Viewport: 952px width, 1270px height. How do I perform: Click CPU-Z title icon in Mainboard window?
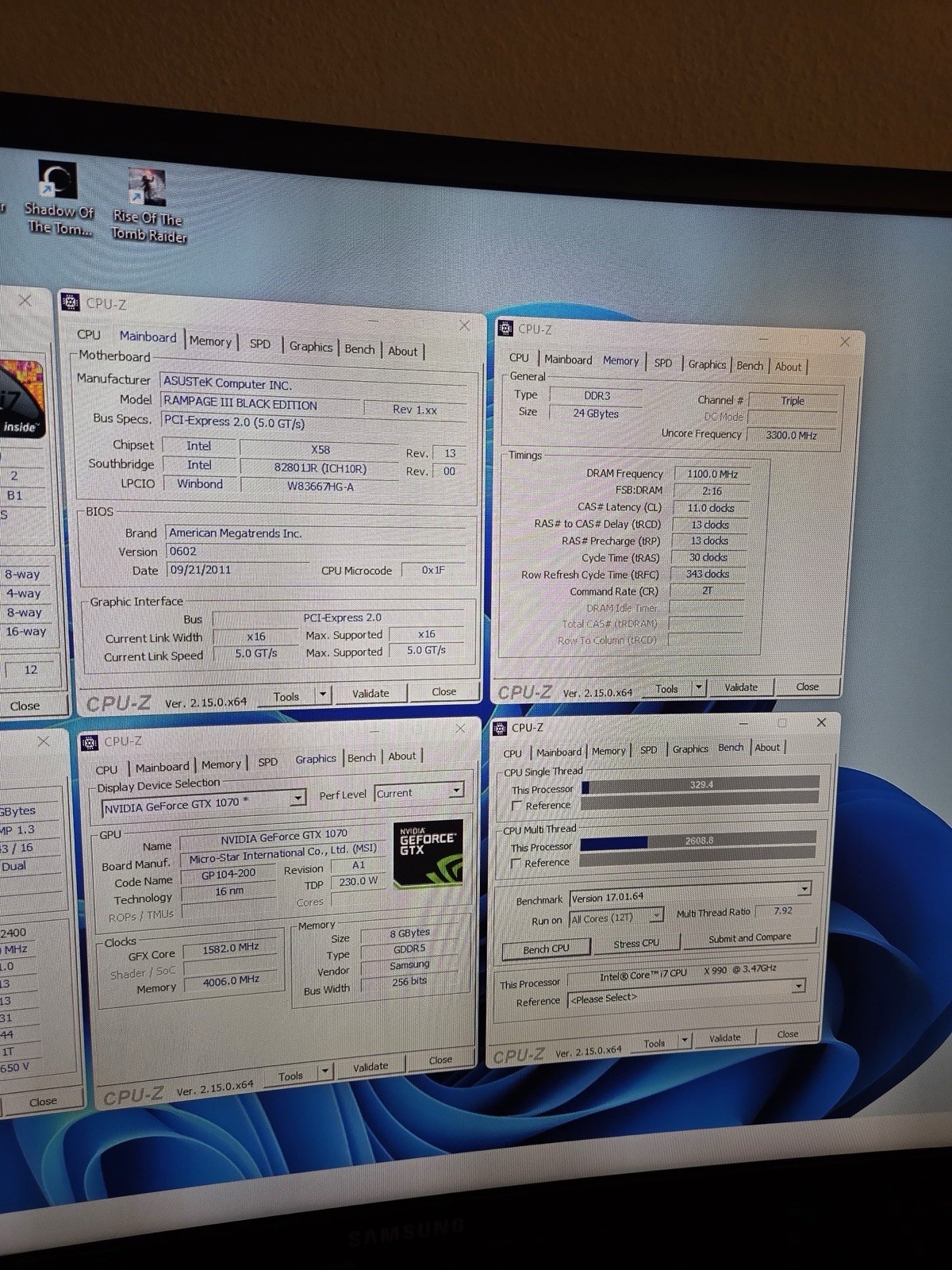coord(71,302)
